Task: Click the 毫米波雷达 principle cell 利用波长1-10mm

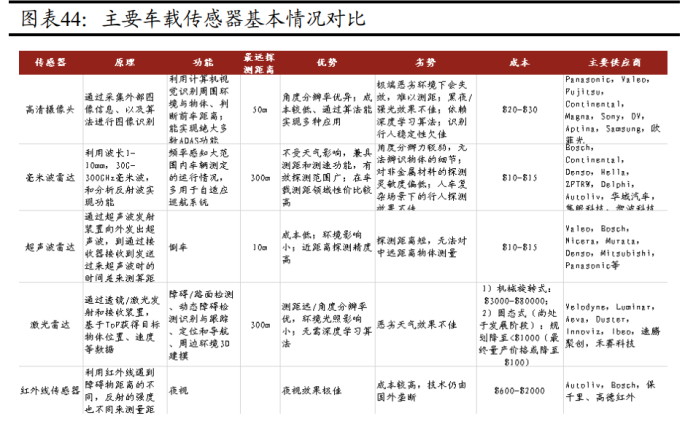Action: click(x=120, y=178)
